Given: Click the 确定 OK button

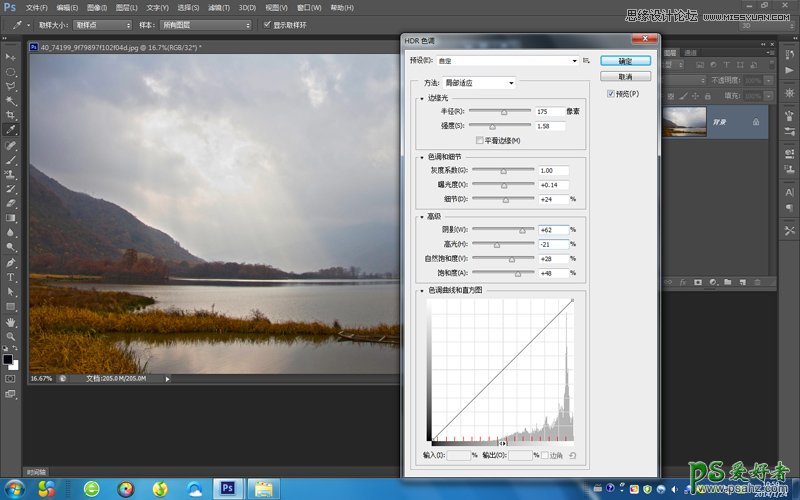Looking at the screenshot, I should point(626,61).
